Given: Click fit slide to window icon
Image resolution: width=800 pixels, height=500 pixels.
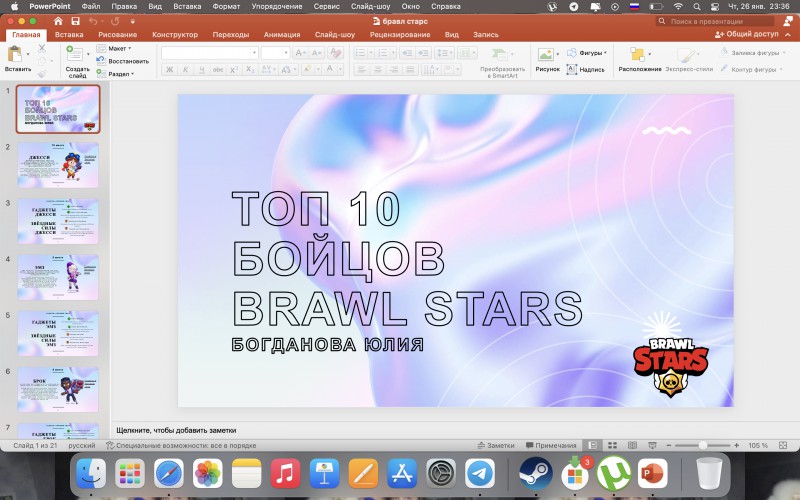Looking at the screenshot, I should (x=783, y=445).
